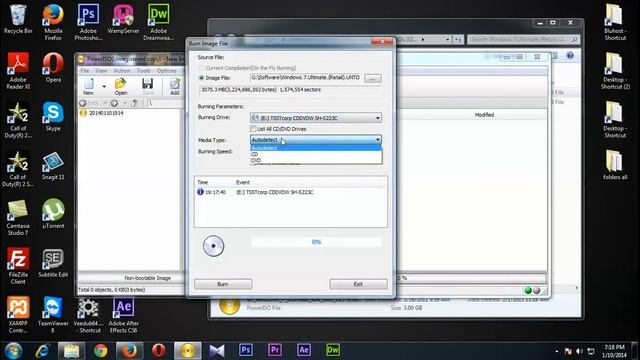Launch uTorrent from desktop
Viewport: 640px width, 360px height.
click(53, 214)
